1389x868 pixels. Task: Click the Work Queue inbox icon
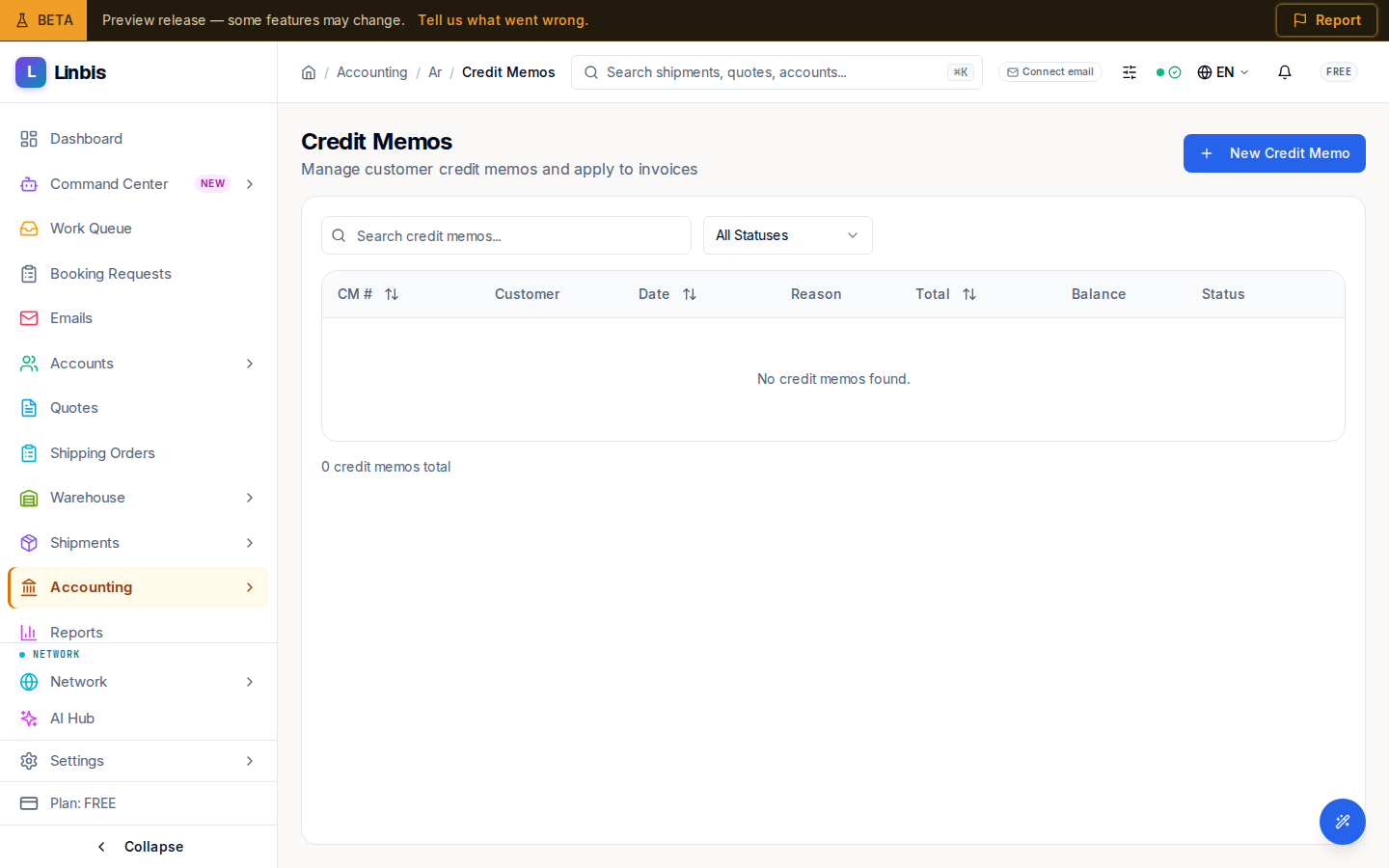pyautogui.click(x=29, y=229)
